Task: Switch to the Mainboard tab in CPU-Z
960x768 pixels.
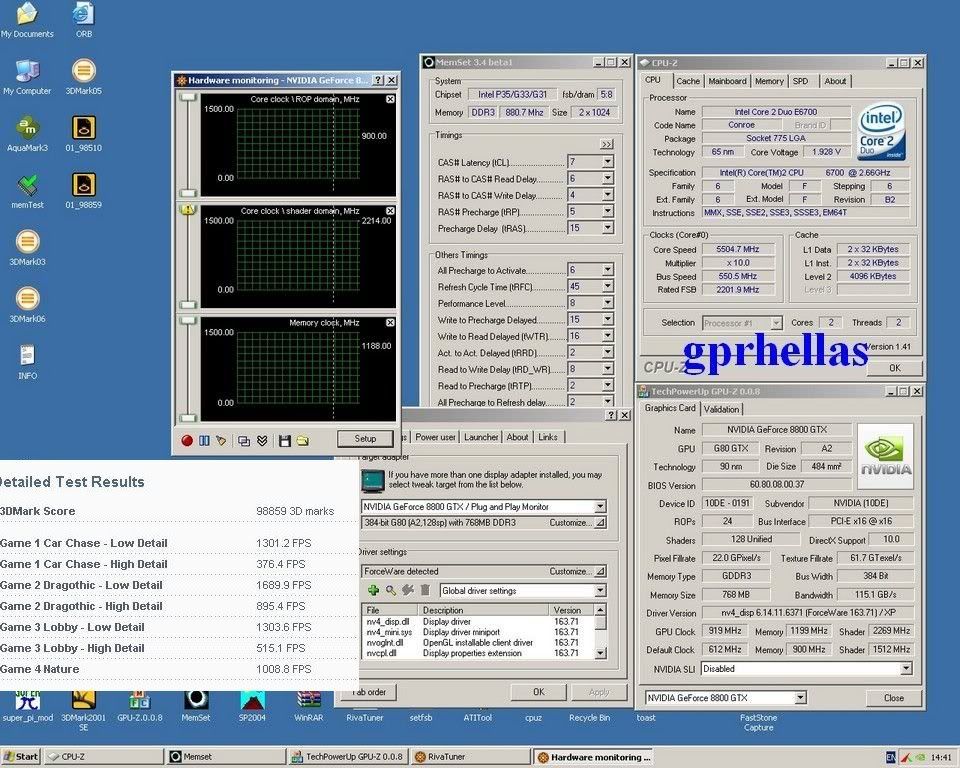Action: tap(727, 81)
